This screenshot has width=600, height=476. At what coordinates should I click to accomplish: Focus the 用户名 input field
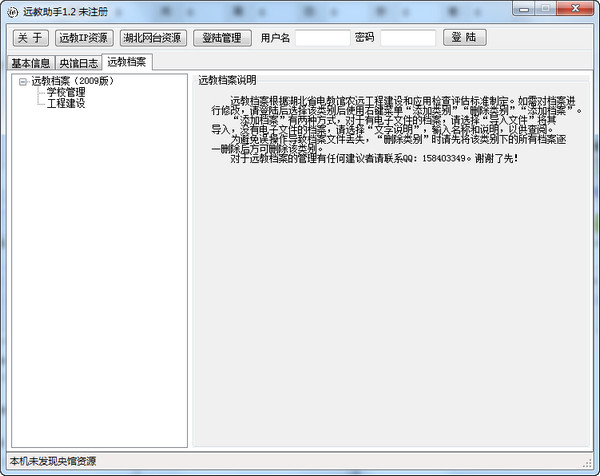[x=323, y=38]
